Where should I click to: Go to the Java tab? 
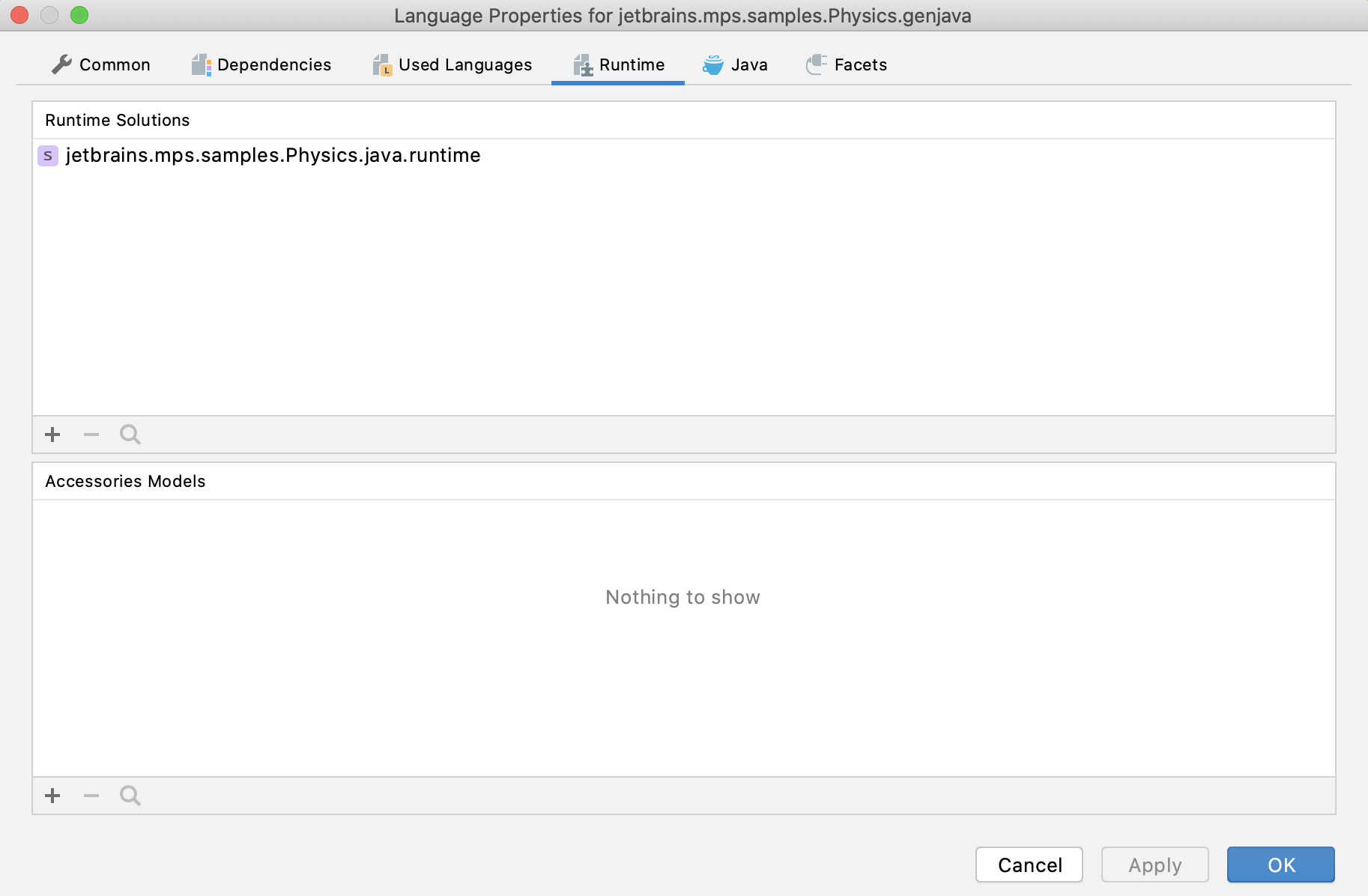[x=736, y=65]
